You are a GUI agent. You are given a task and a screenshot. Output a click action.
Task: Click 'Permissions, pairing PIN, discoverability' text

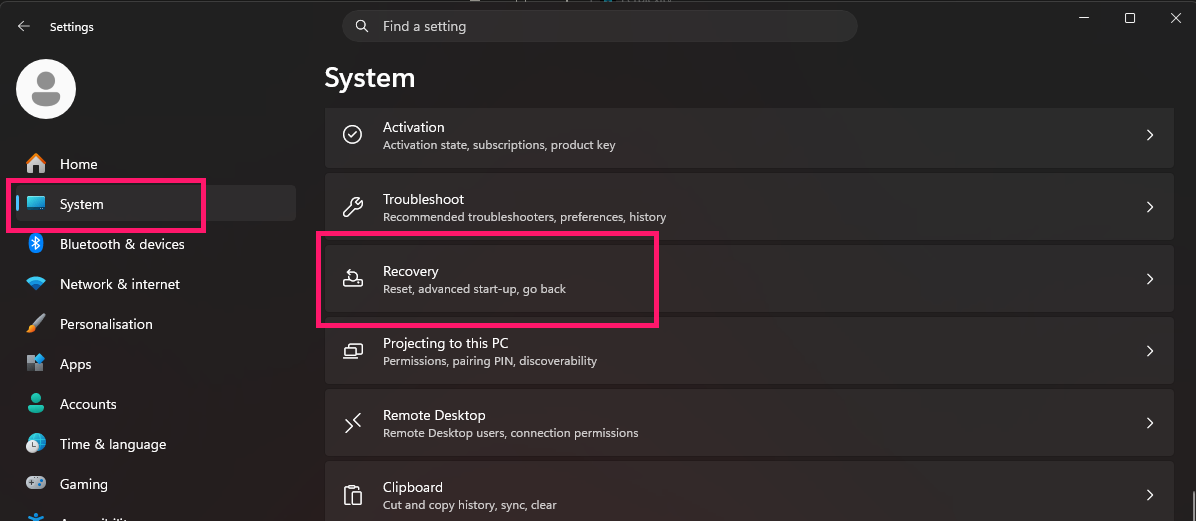(x=490, y=361)
